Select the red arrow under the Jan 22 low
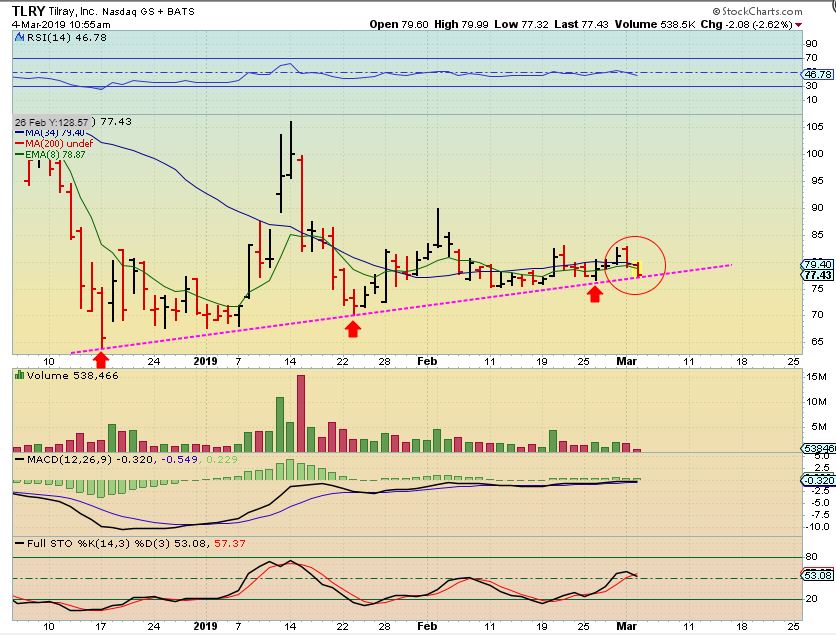This screenshot has height=635, width=836. tap(352, 329)
